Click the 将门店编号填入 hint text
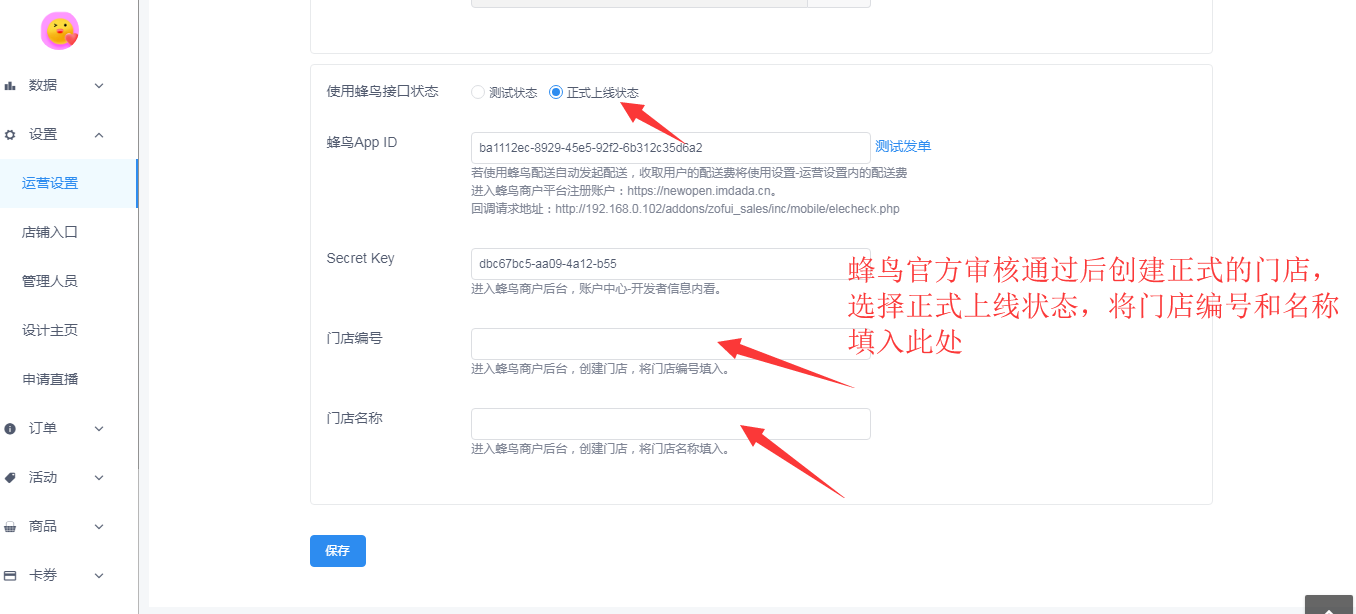Image resolution: width=1356 pixels, height=614 pixels. click(x=600, y=369)
